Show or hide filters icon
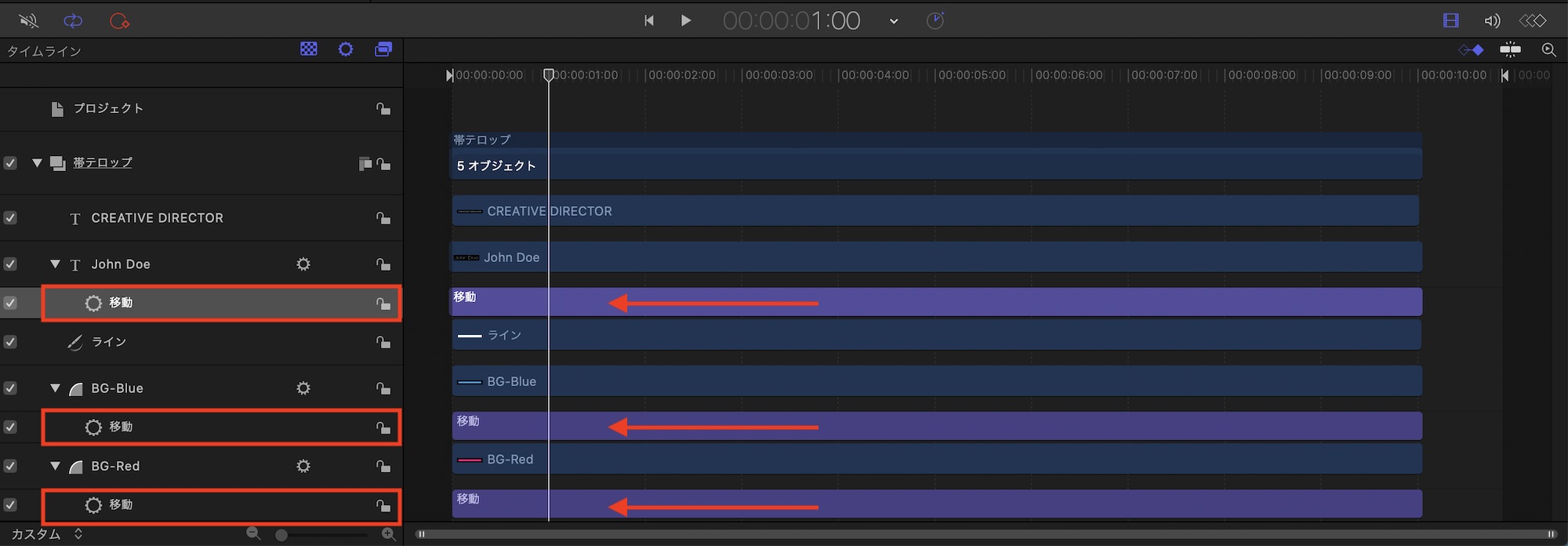 tap(383, 49)
